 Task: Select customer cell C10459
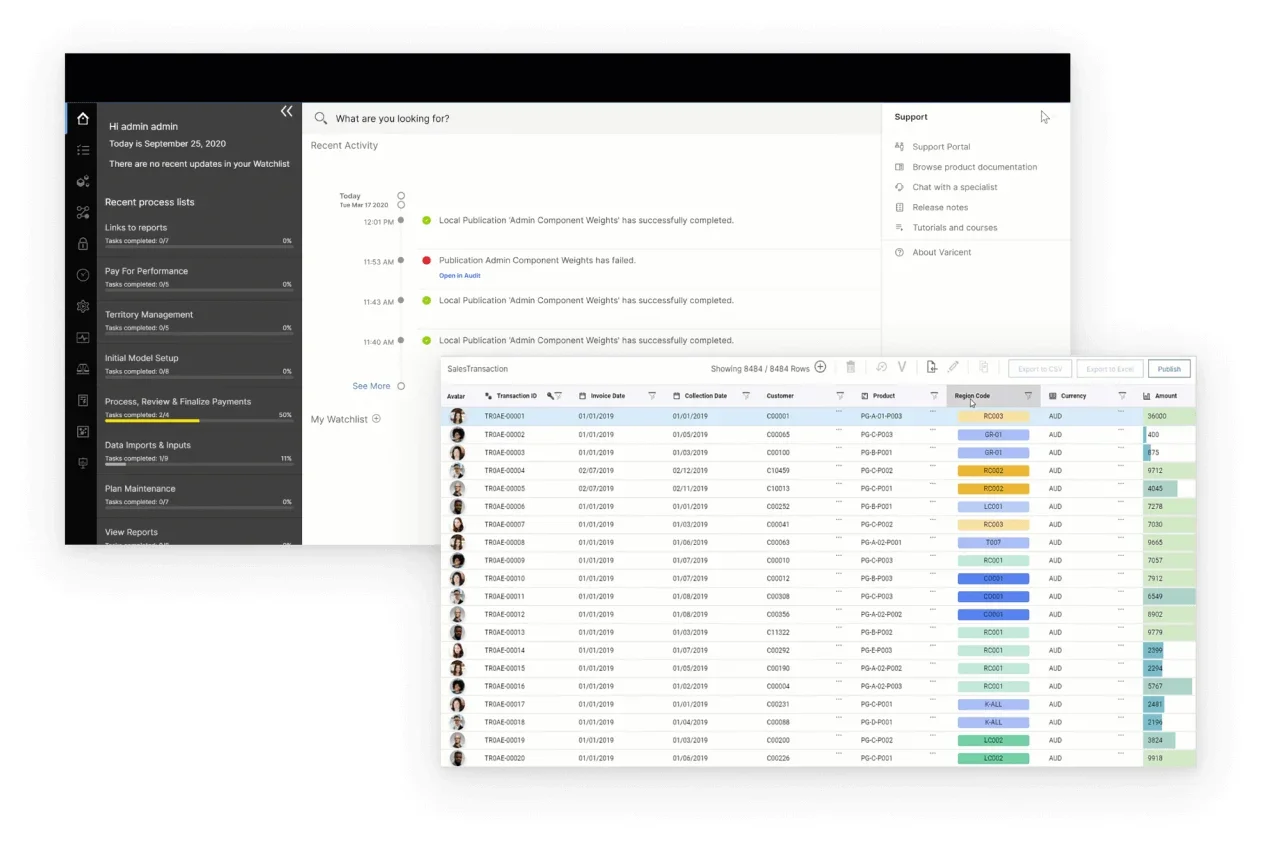click(778, 471)
